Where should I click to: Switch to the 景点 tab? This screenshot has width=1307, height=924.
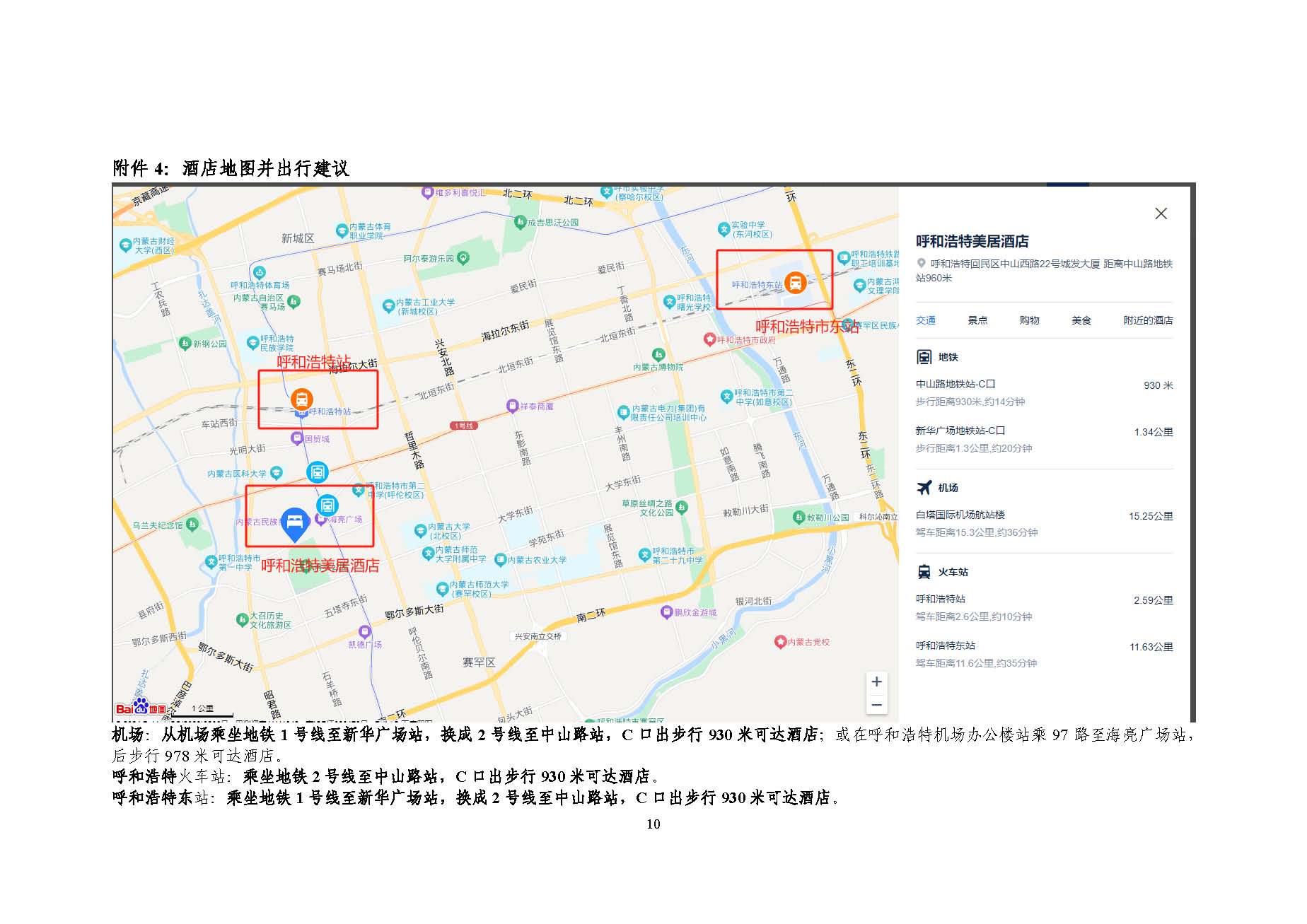pos(977,320)
